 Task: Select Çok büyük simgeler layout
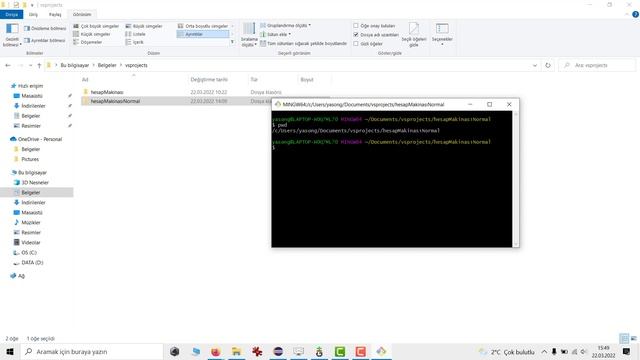point(96,26)
